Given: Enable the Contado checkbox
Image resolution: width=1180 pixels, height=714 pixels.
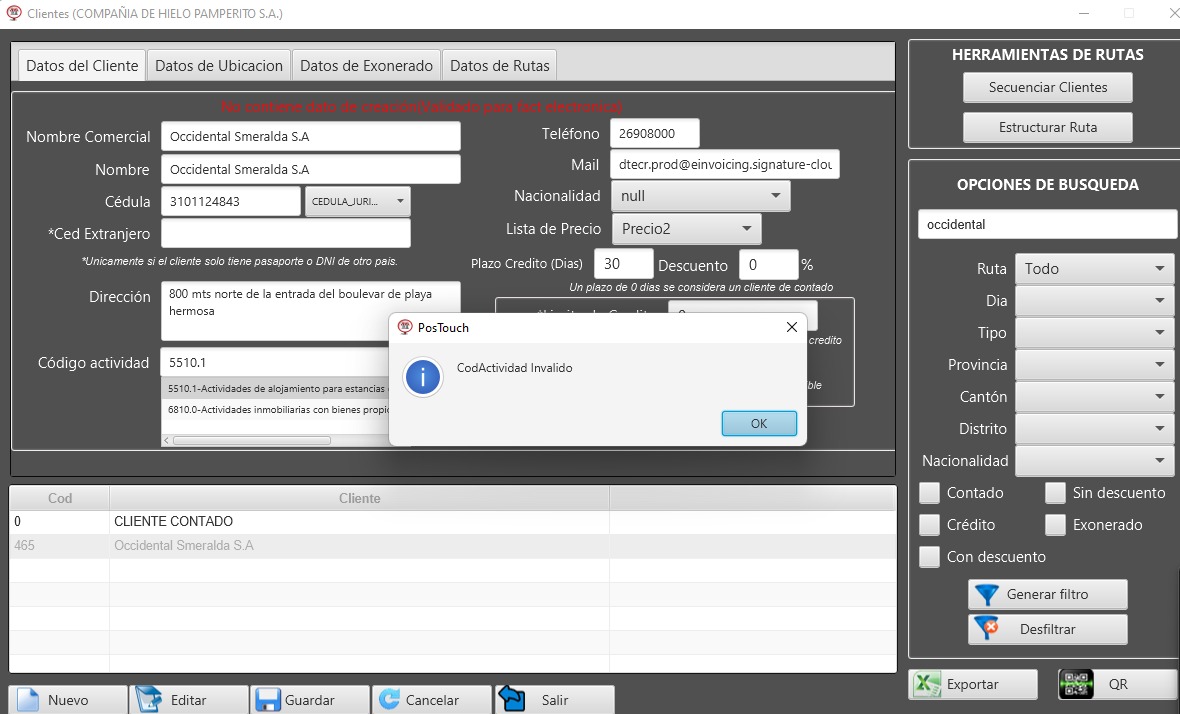Looking at the screenshot, I should [x=930, y=493].
